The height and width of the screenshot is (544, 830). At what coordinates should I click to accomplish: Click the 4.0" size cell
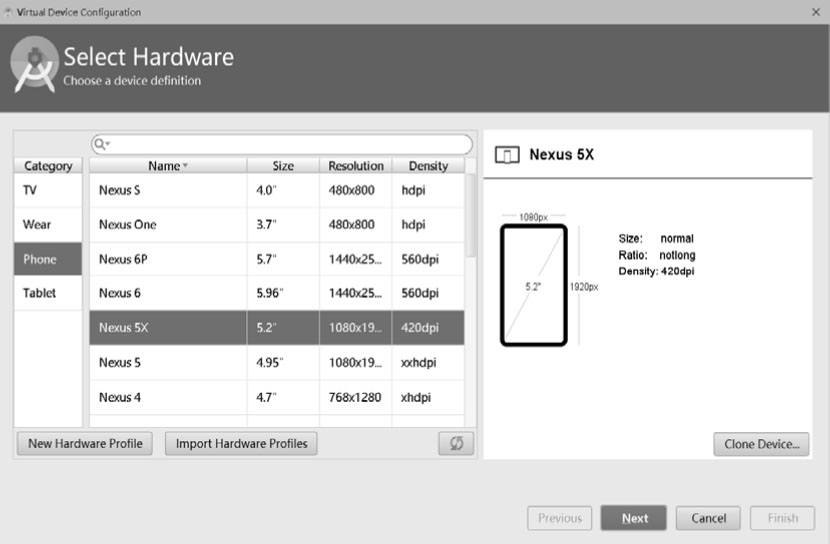pyautogui.click(x=283, y=190)
